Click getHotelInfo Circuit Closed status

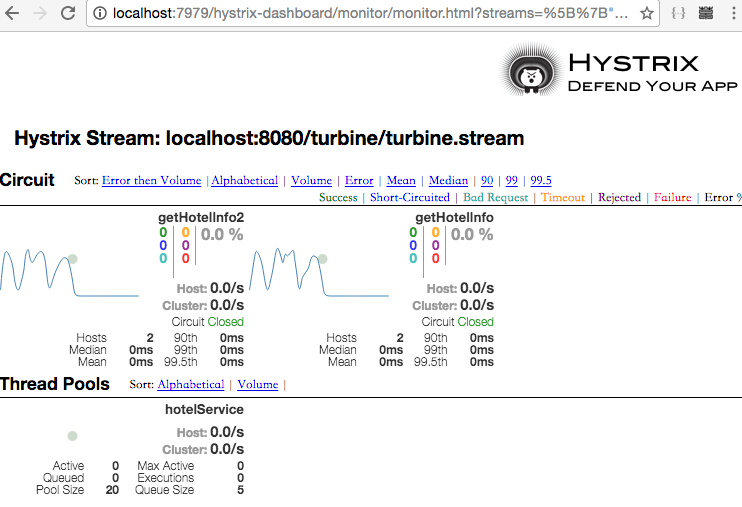[458, 322]
